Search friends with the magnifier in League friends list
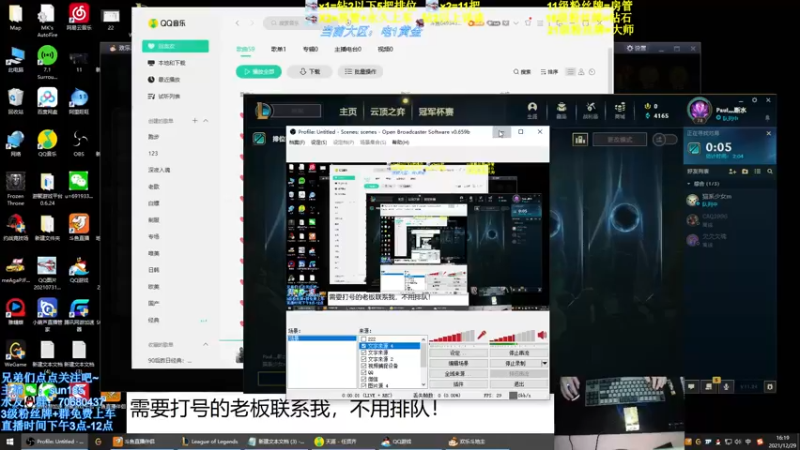This screenshot has width=800, height=450. [x=770, y=171]
